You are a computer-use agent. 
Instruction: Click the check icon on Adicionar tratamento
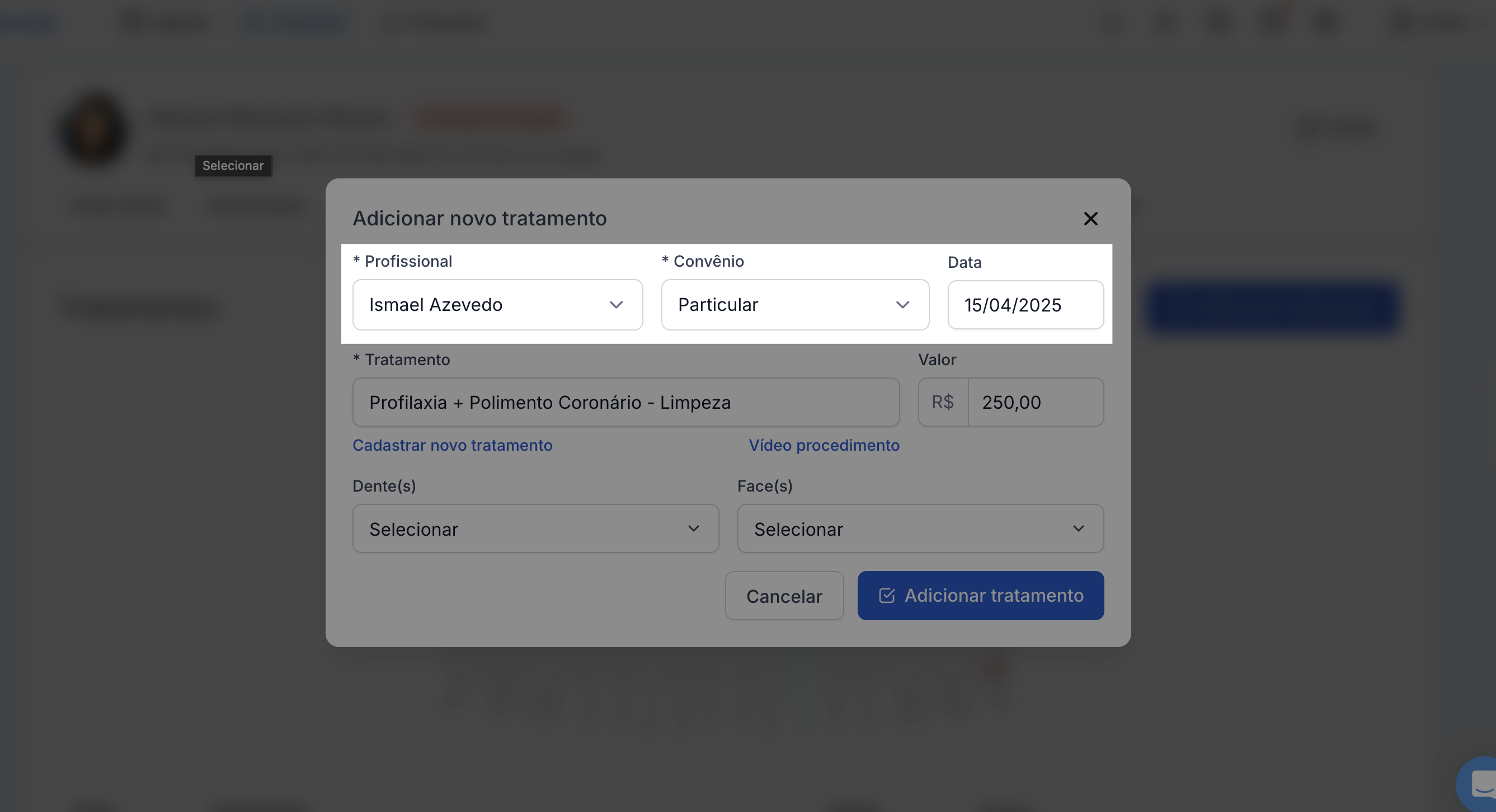886,596
